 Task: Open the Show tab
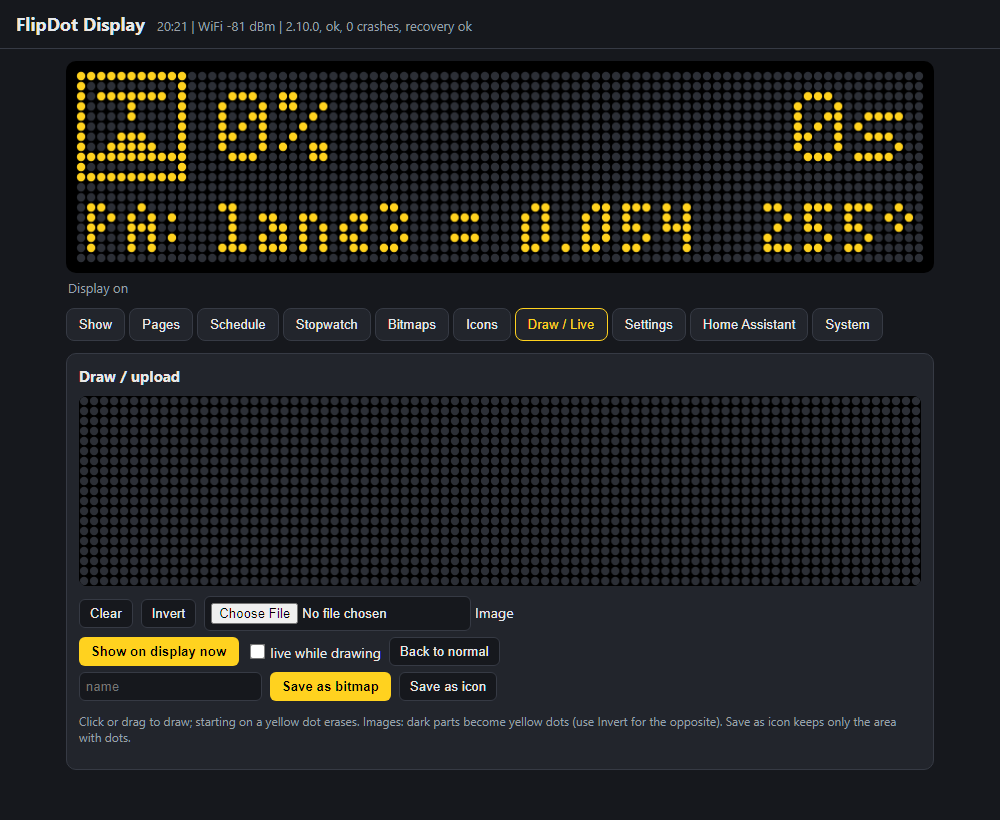pos(95,325)
